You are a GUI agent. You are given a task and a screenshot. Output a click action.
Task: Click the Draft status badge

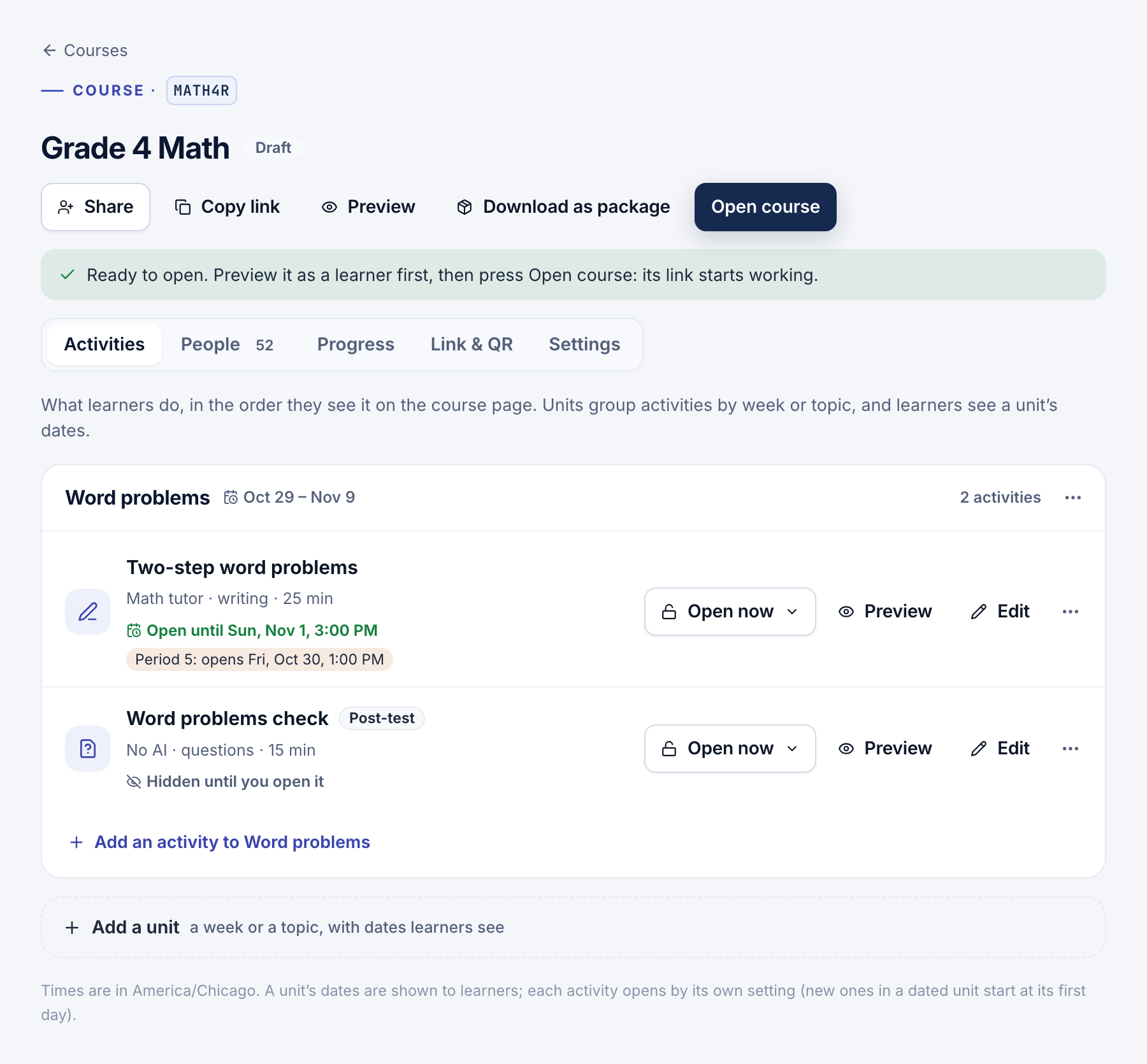pos(273,148)
